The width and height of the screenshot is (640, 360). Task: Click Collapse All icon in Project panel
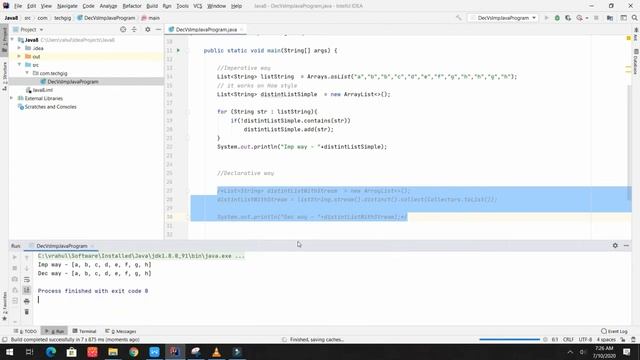pos(134,29)
